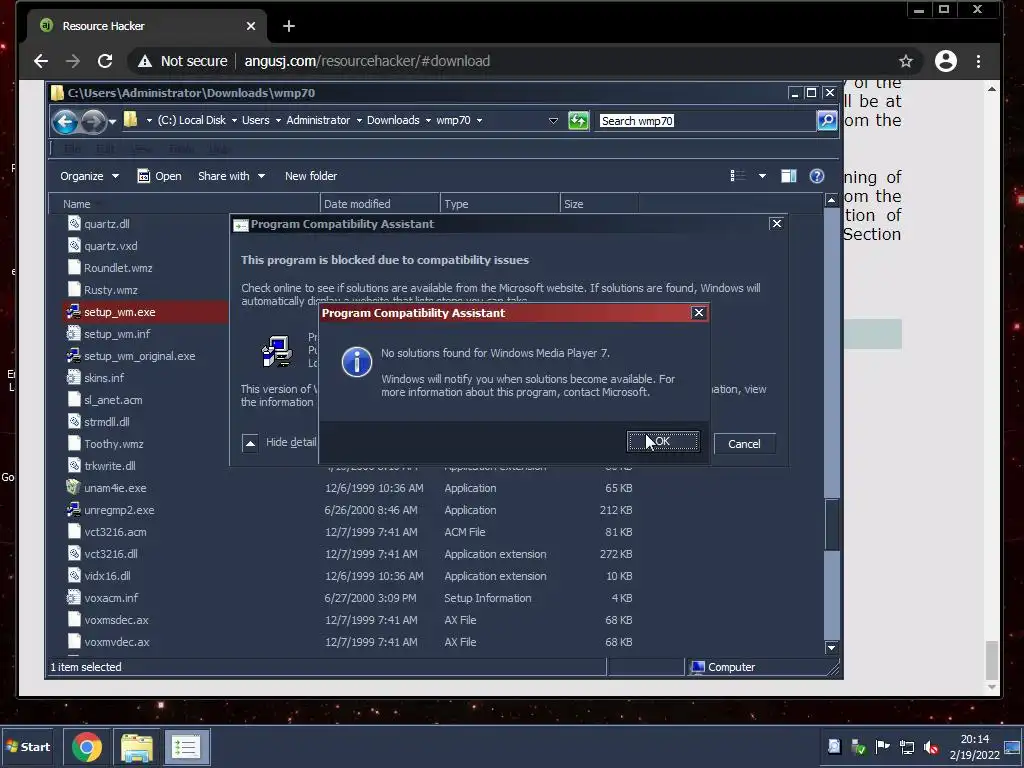Select the vct3216.acm file

(x=115, y=532)
